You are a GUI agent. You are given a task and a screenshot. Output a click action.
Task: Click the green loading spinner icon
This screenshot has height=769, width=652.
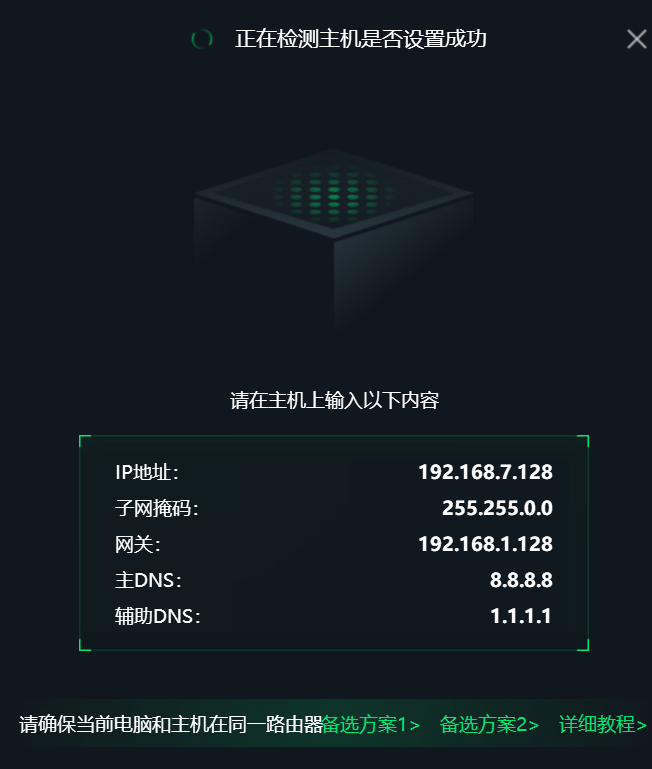202,39
